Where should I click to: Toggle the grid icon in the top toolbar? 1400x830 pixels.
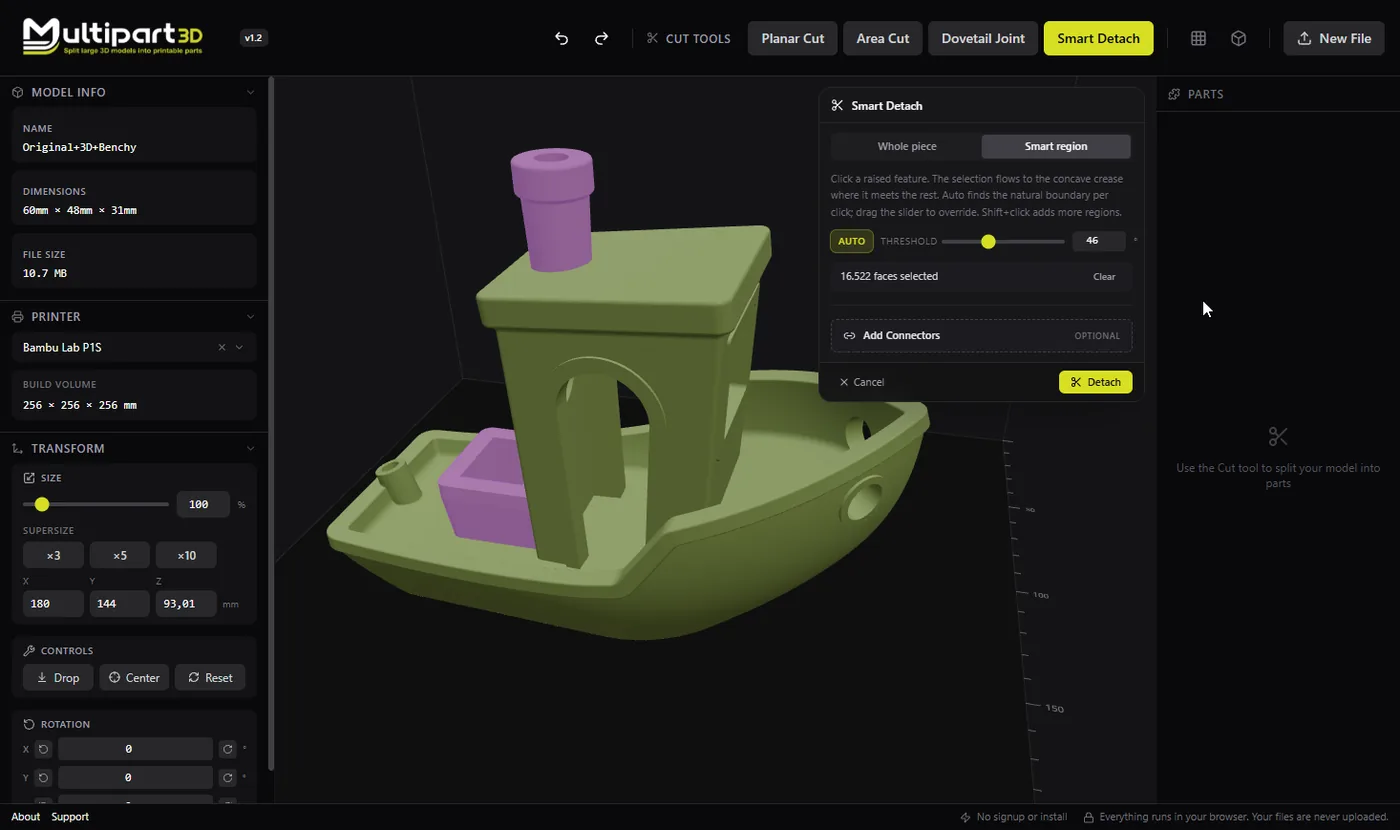coord(1198,39)
